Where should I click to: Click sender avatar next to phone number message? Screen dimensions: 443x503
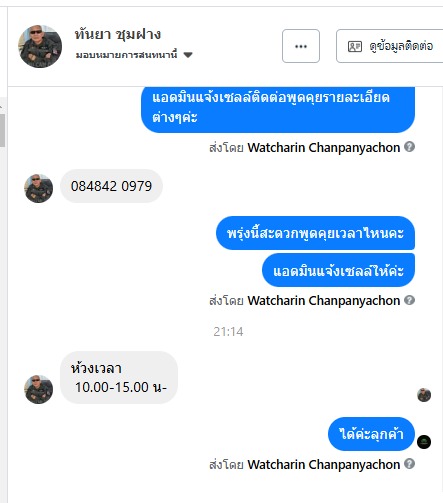39,188
